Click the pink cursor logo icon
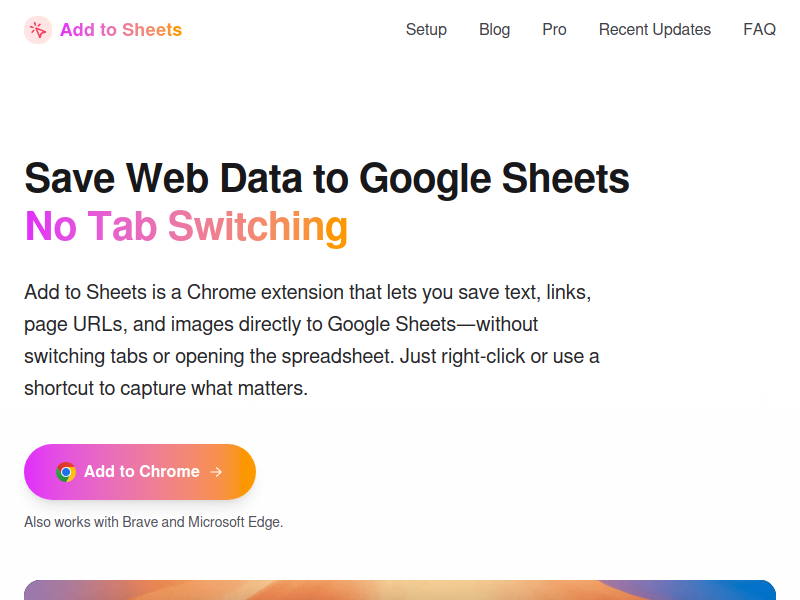Screen dimensions: 800x600 [x=38, y=30]
